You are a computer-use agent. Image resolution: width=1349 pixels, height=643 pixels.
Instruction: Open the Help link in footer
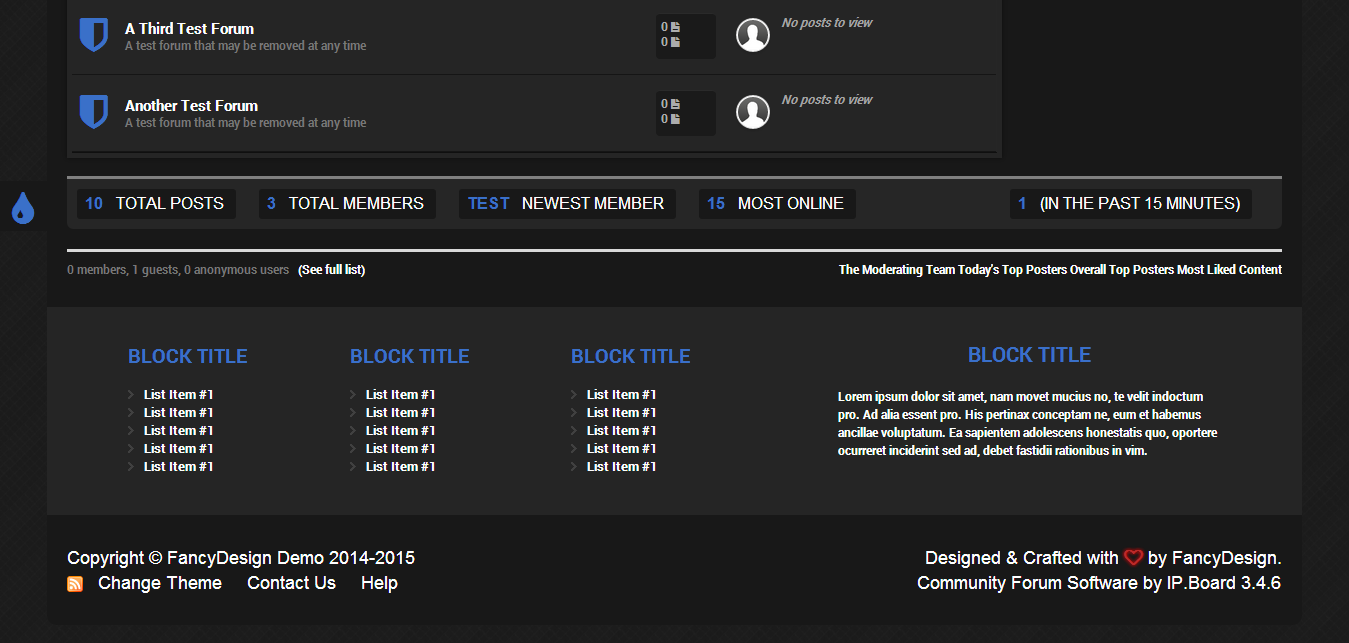tap(379, 583)
